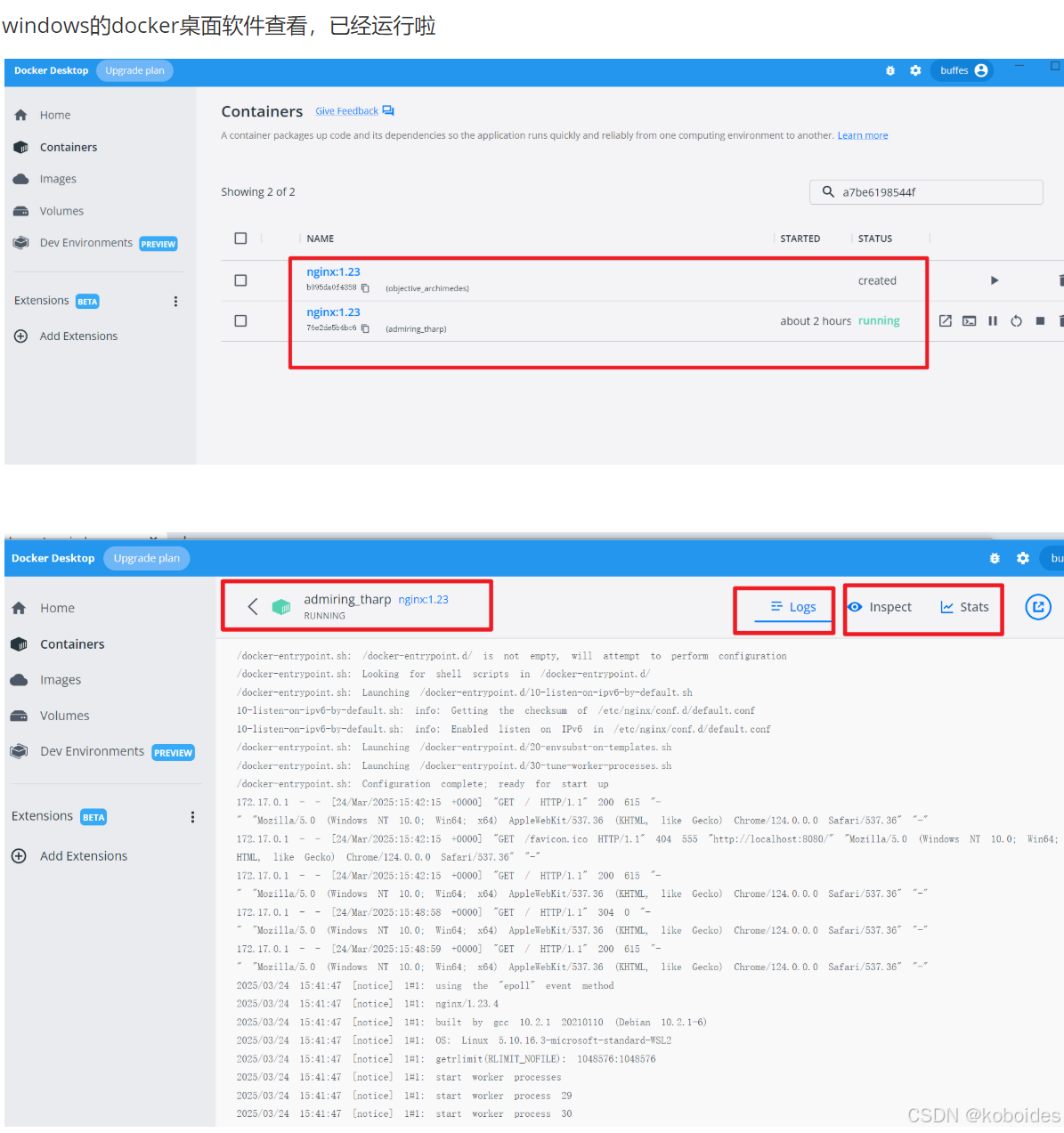Screen dimensions: 1064x1133
Task: Select Containers in containers list window sidebar
Action: [69, 147]
